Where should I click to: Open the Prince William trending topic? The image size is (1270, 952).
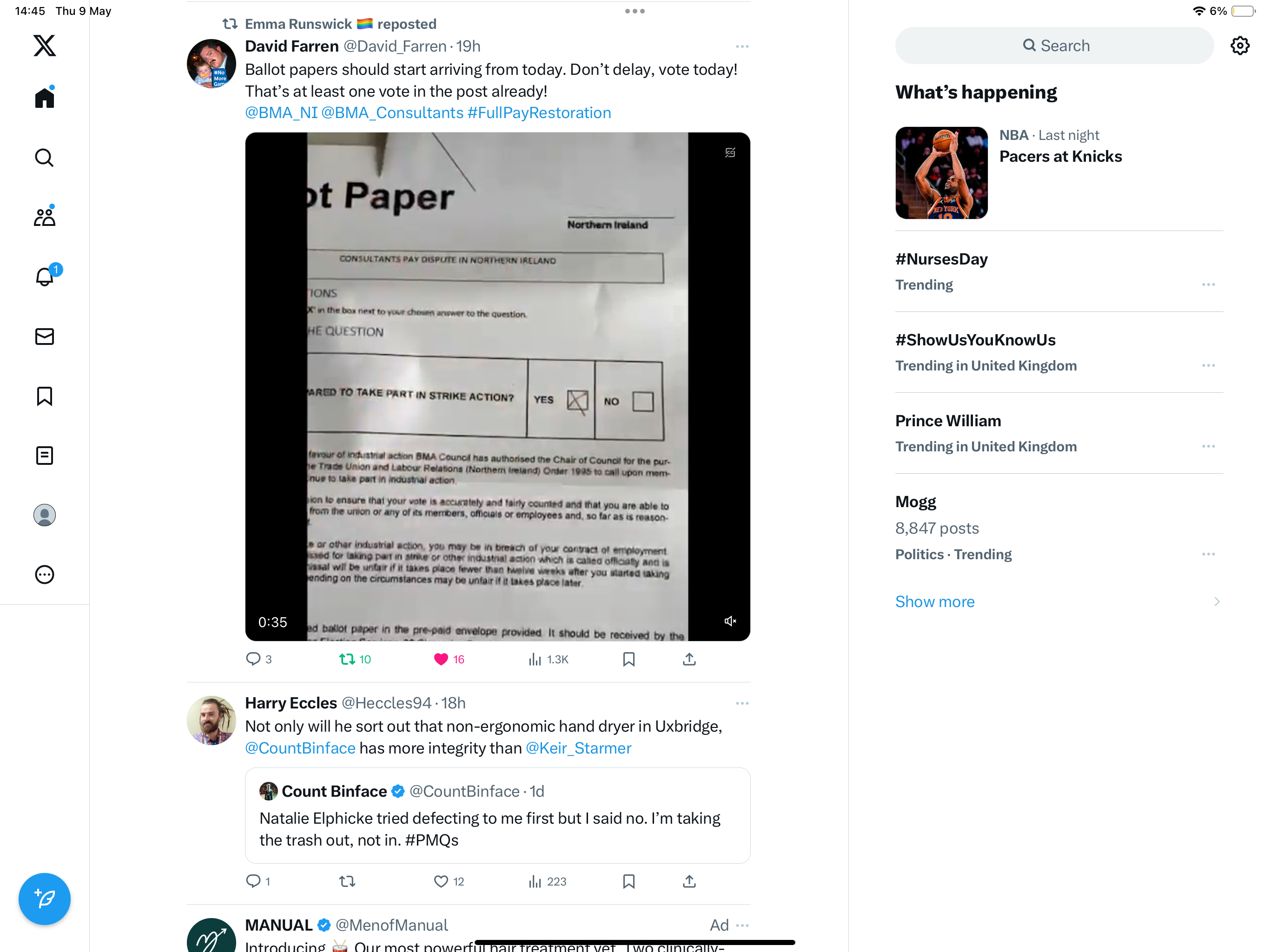(947, 421)
